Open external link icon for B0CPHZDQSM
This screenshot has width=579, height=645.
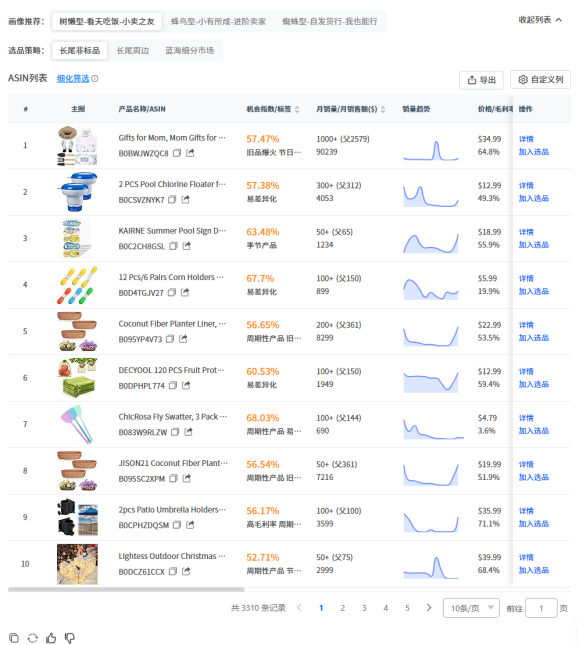tap(190, 525)
